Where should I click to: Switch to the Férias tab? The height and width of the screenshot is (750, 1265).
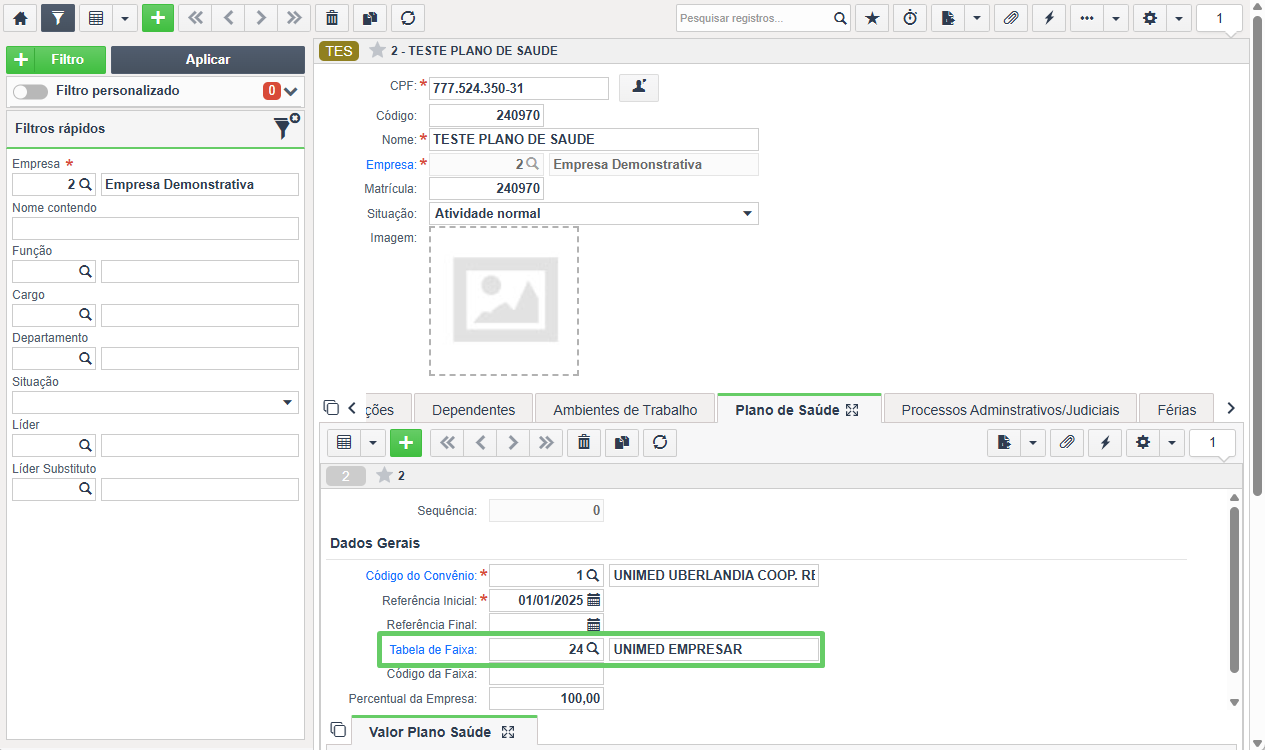click(x=1176, y=410)
